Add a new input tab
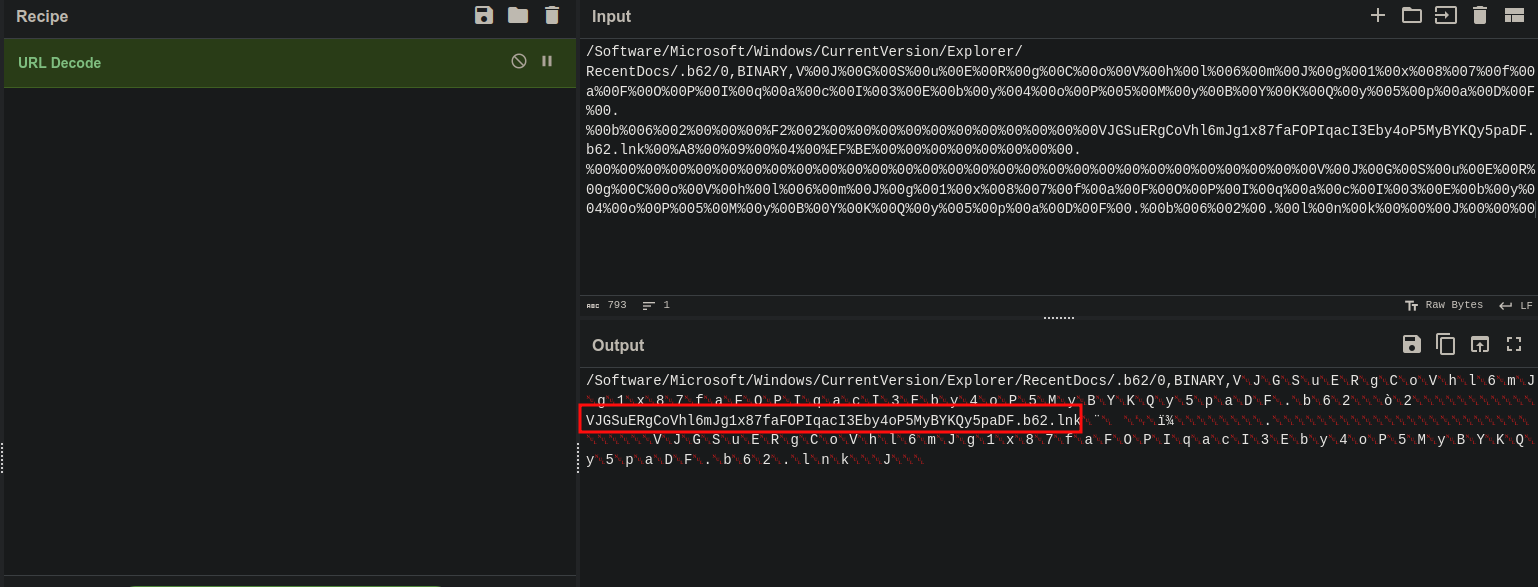1538x587 pixels. (x=1378, y=15)
